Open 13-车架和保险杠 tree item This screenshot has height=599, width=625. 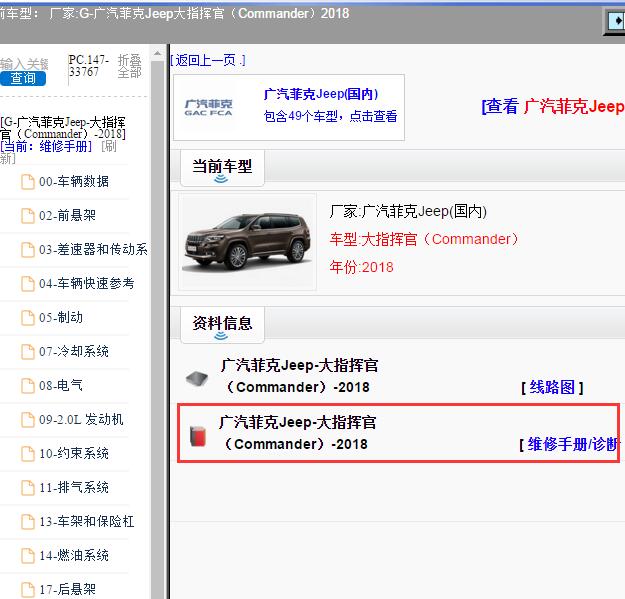86,521
